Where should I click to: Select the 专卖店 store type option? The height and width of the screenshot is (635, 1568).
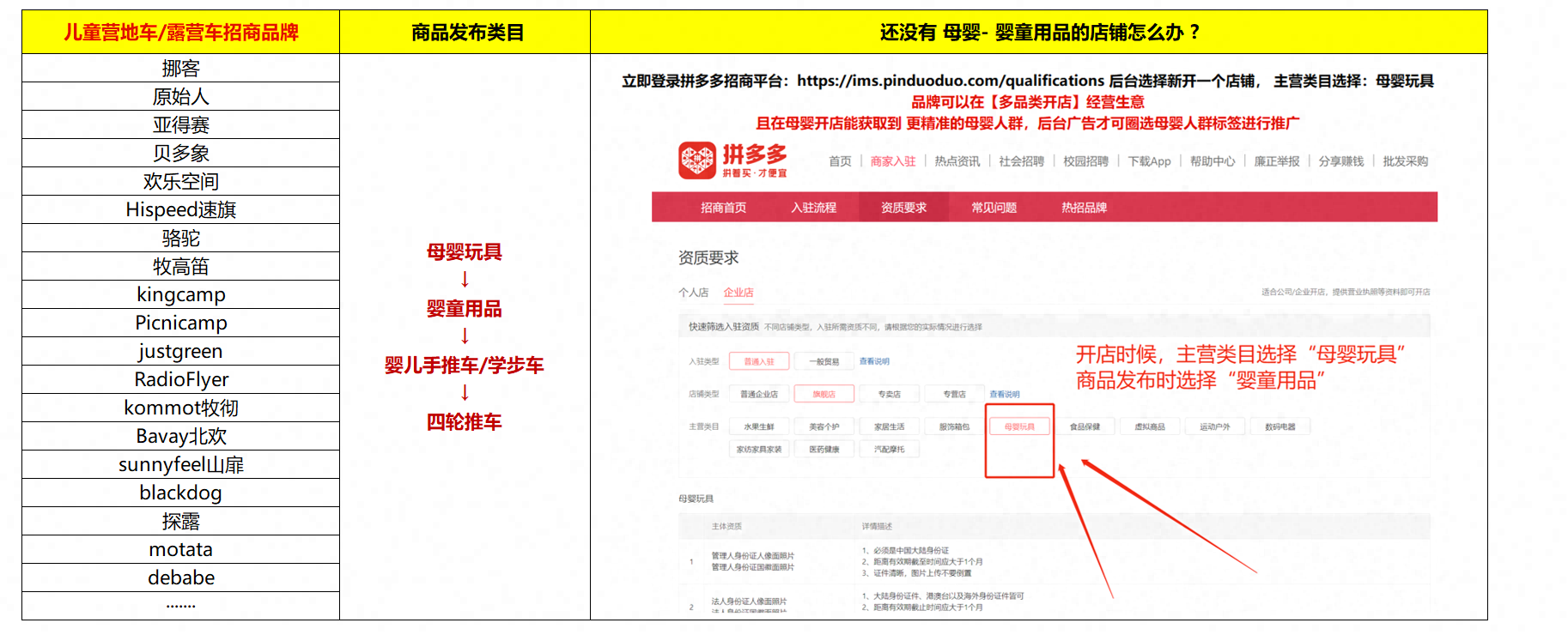pyautogui.click(x=890, y=394)
